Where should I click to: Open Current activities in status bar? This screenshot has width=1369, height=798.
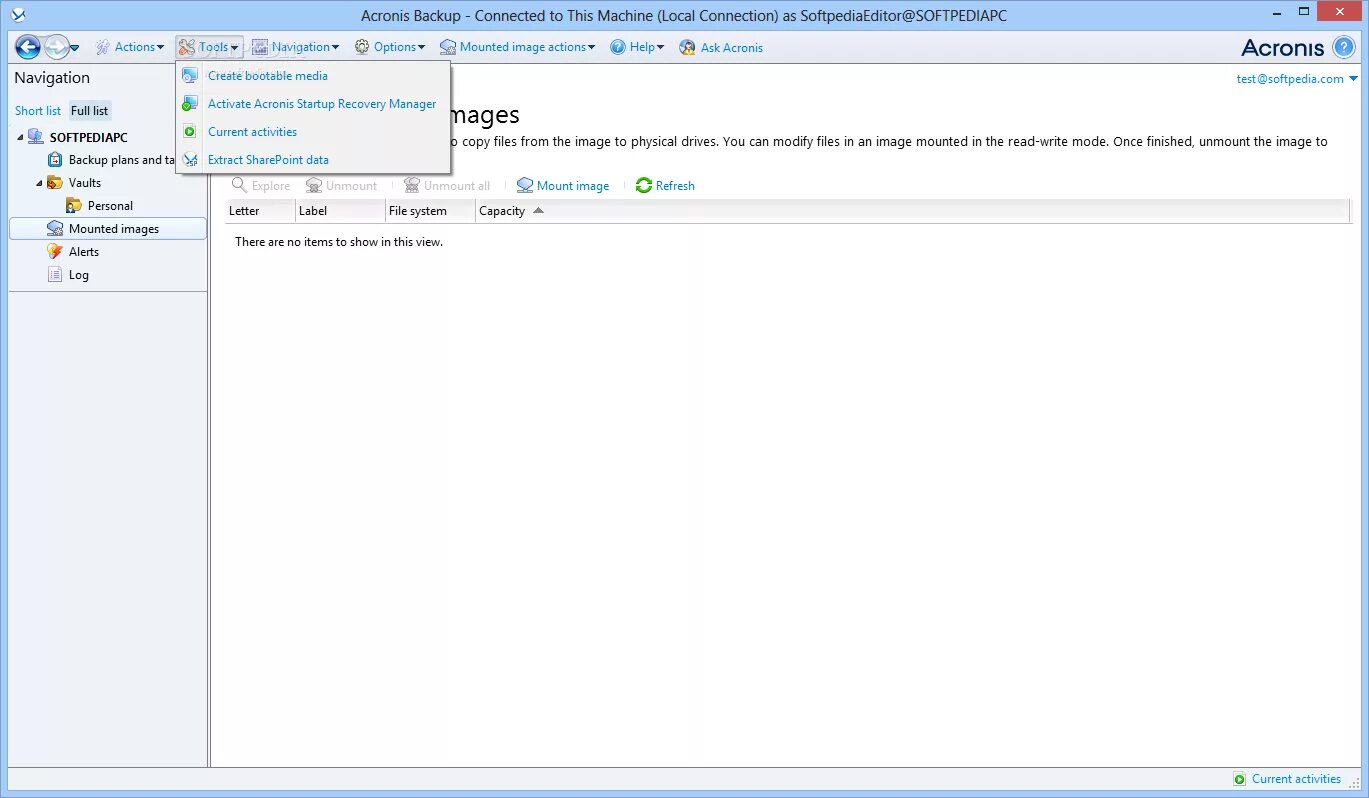click(1296, 779)
